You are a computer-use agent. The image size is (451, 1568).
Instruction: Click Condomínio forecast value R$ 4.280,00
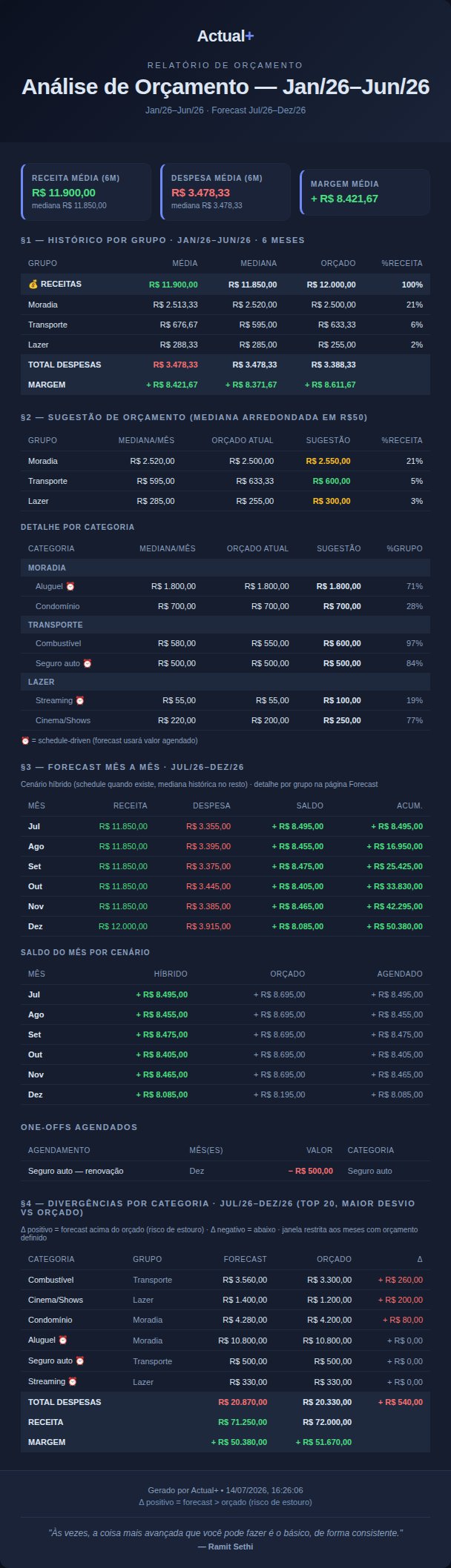tap(245, 1320)
